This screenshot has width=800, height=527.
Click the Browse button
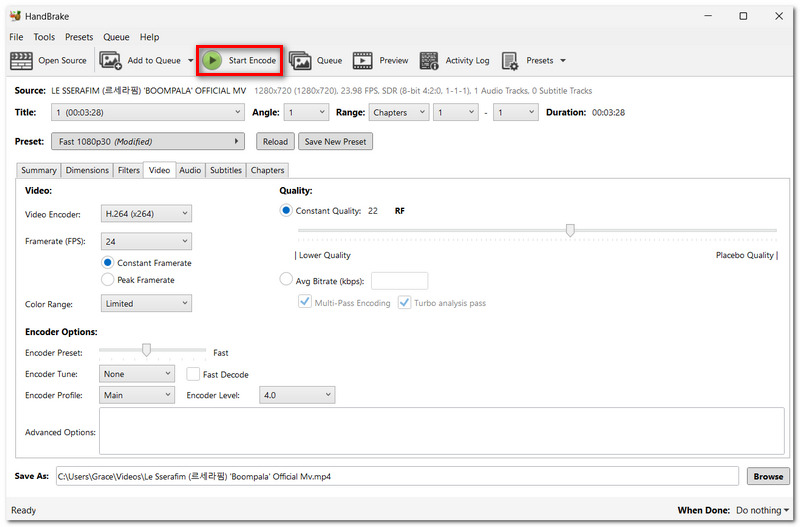coord(768,476)
